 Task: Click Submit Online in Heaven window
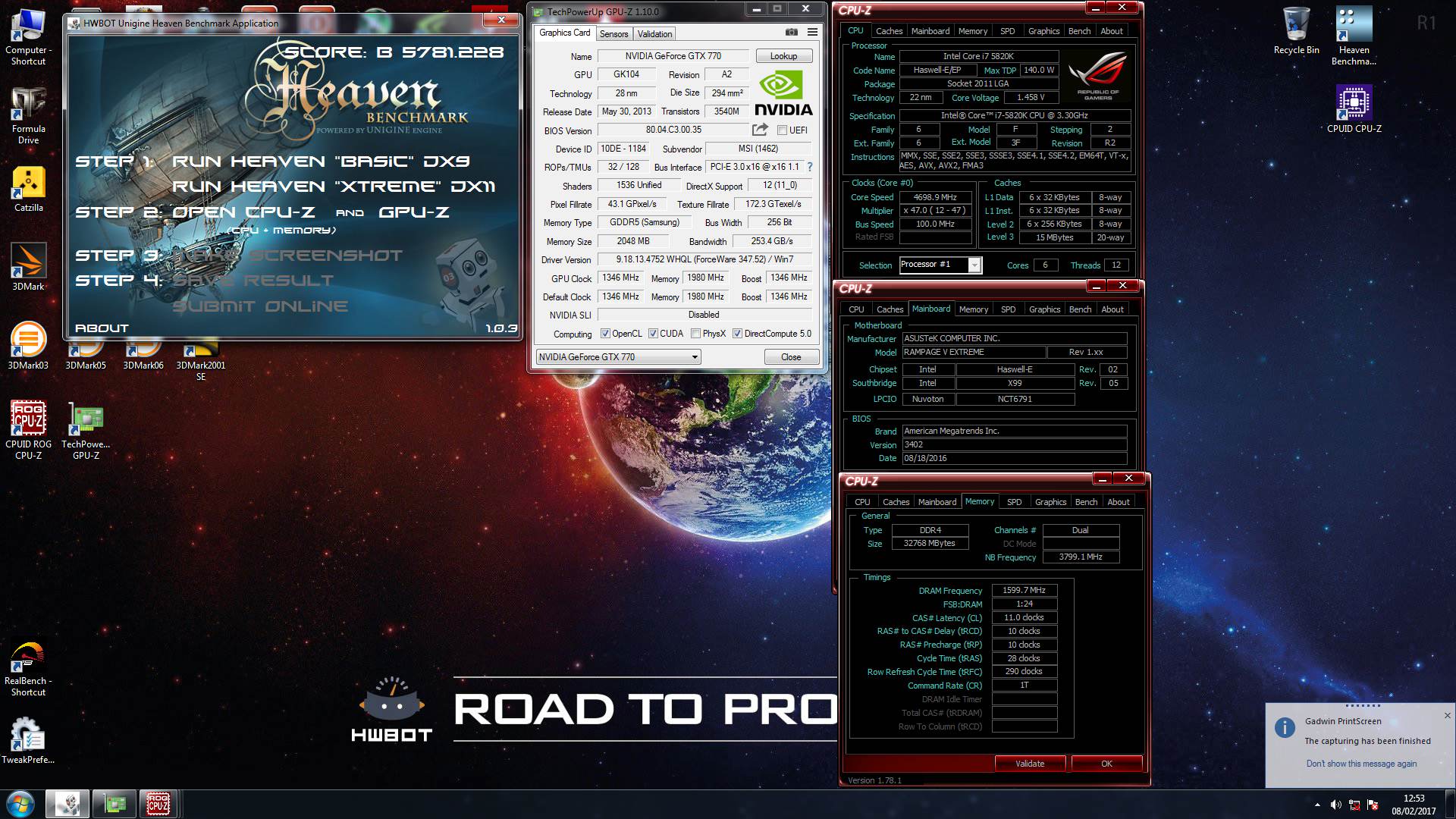[260, 306]
